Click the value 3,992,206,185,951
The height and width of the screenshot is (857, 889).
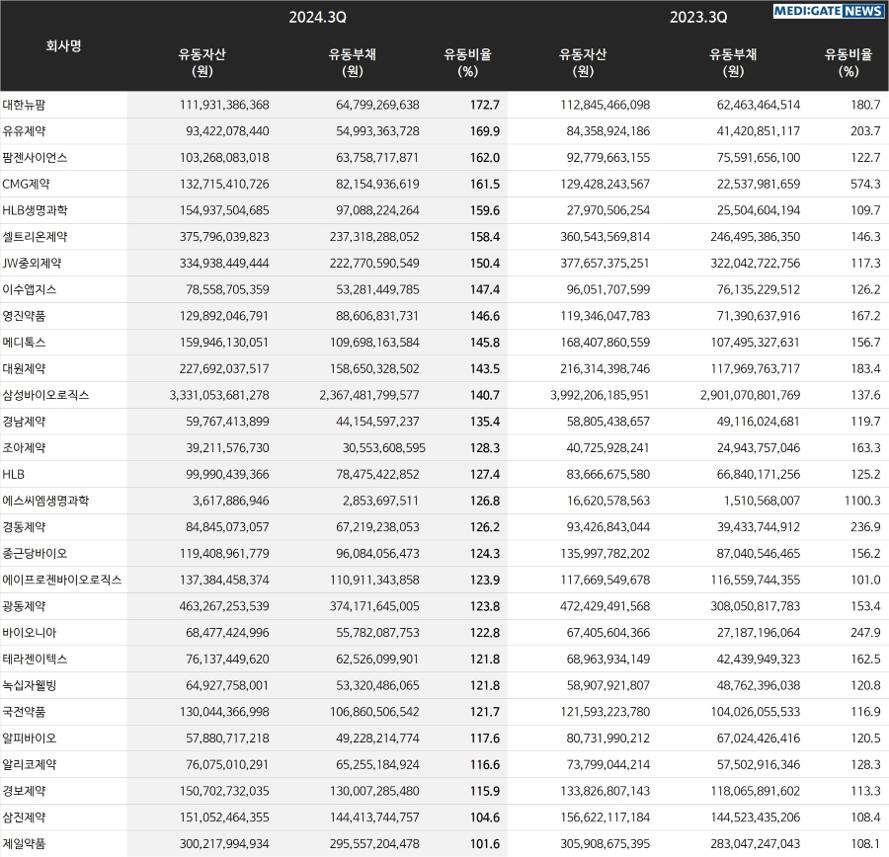click(x=600, y=395)
